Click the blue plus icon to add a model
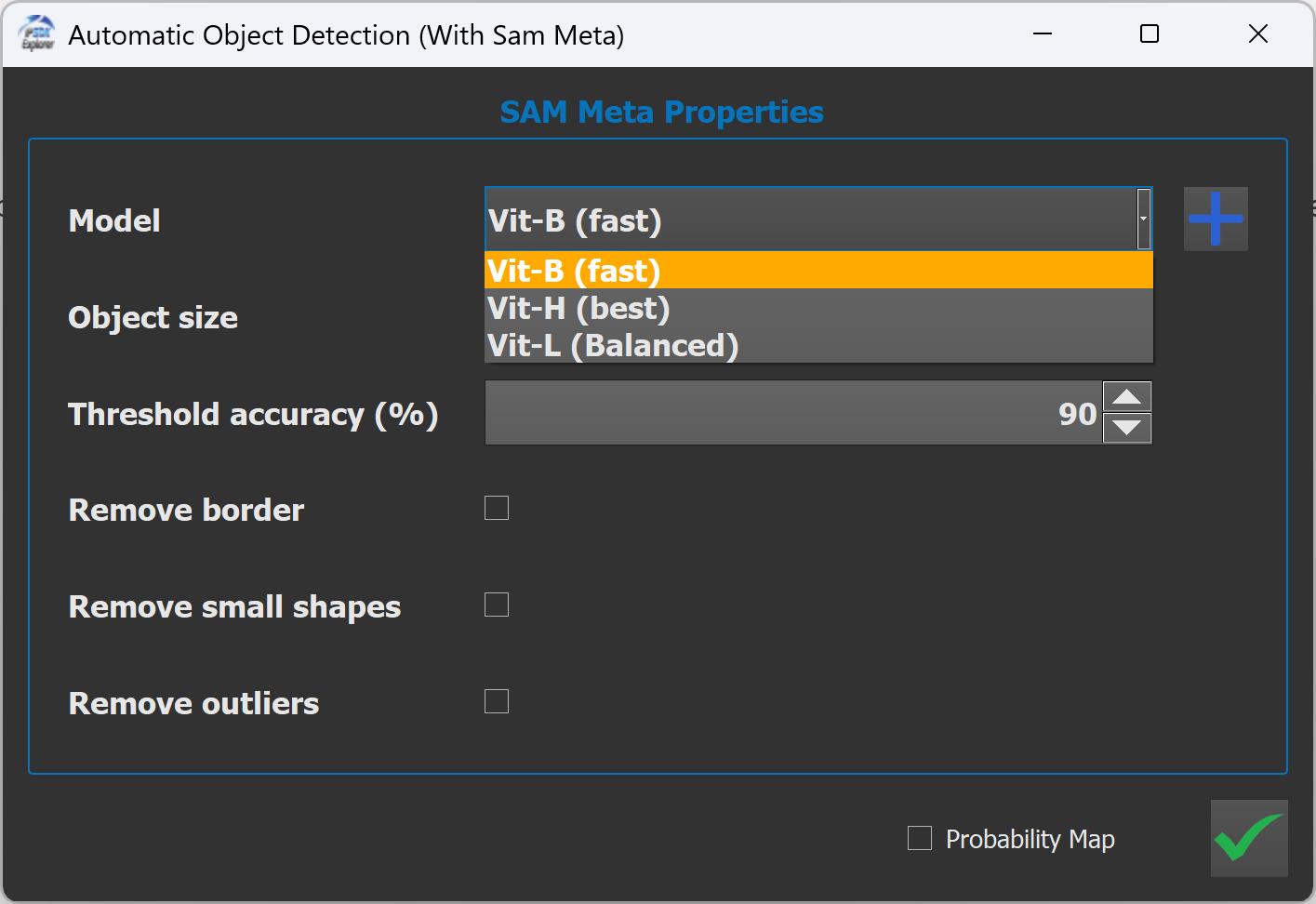The image size is (1316, 904). tap(1215, 219)
